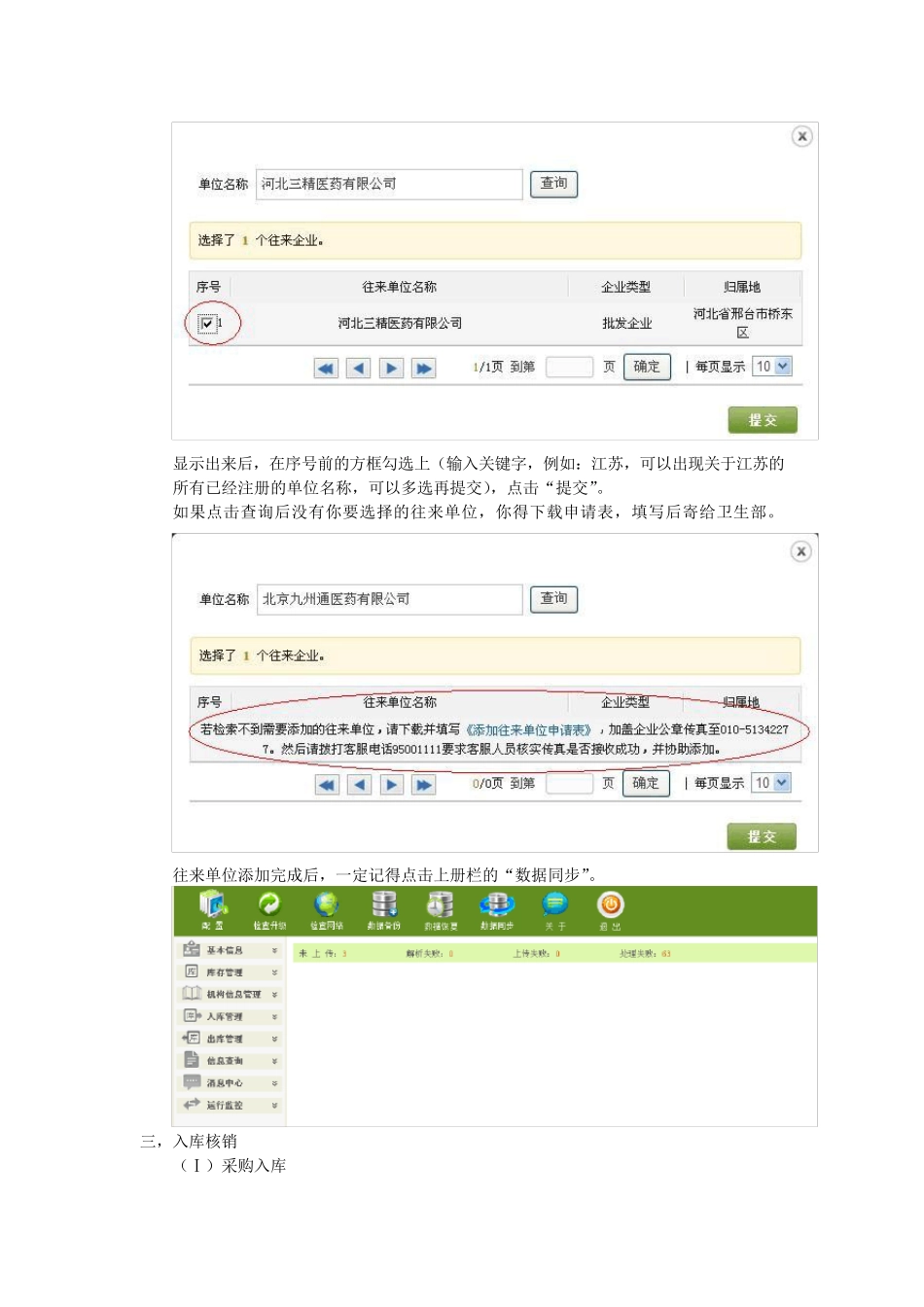Screen dimensions: 924x1307
Task: Click the 运行监控 arrows icon
Action: (x=192, y=1104)
